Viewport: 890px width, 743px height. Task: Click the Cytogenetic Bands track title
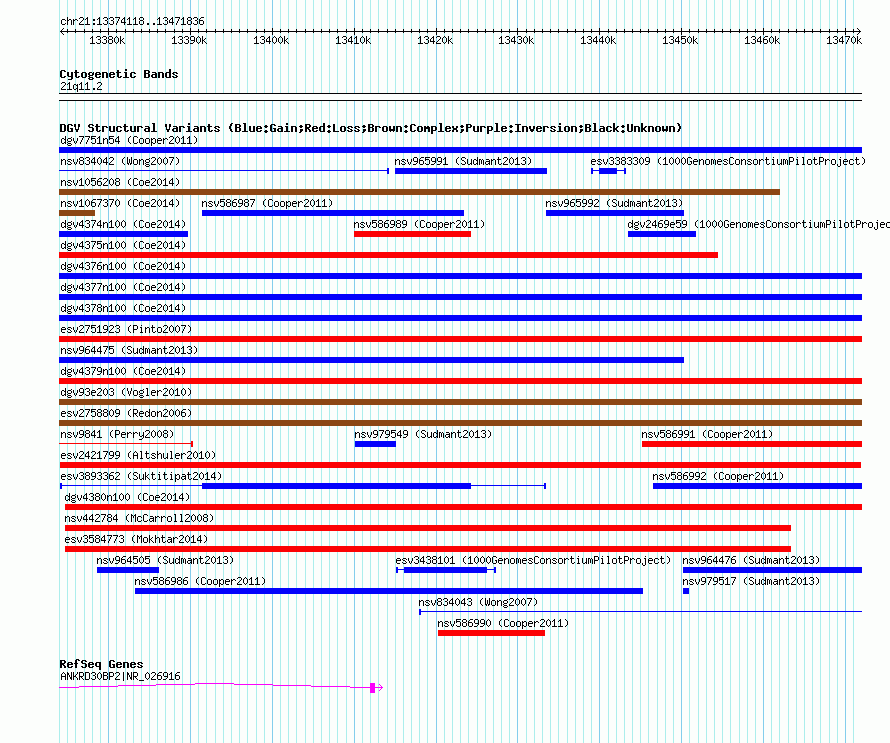pyautogui.click(x=119, y=74)
